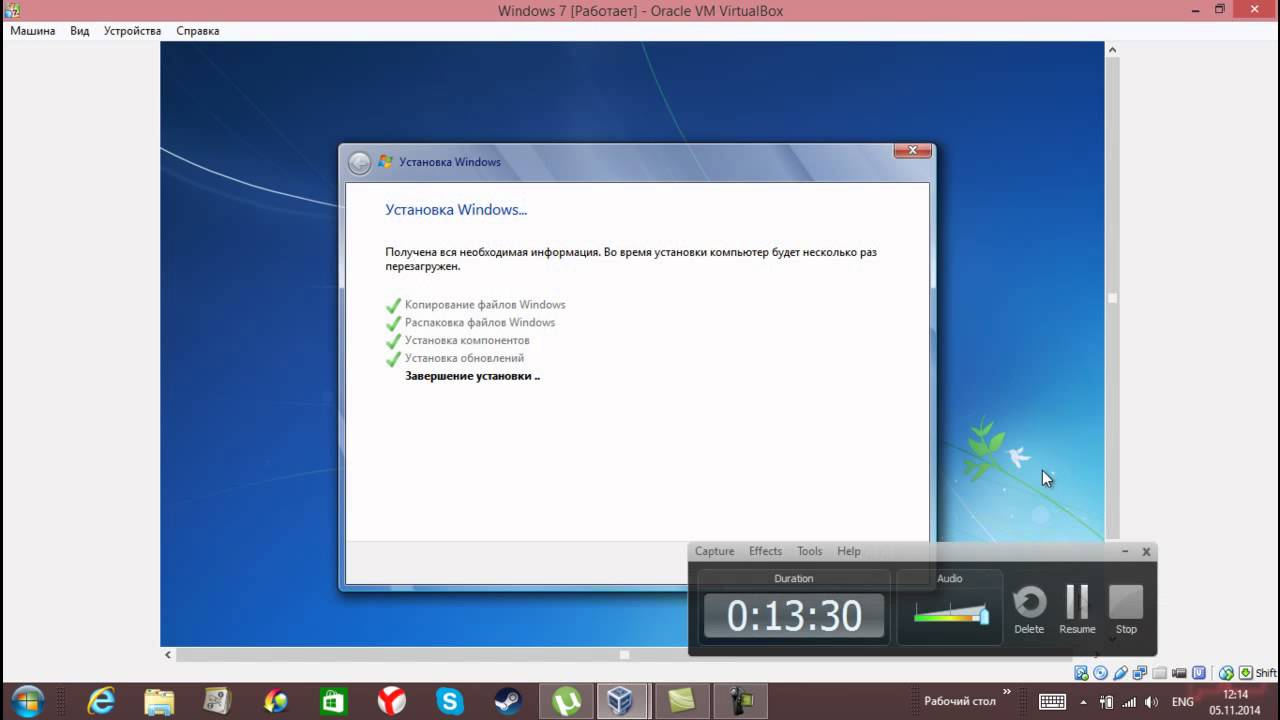Image resolution: width=1280 pixels, height=720 pixels.
Task: Close the recorder panel
Action: coord(1146,551)
